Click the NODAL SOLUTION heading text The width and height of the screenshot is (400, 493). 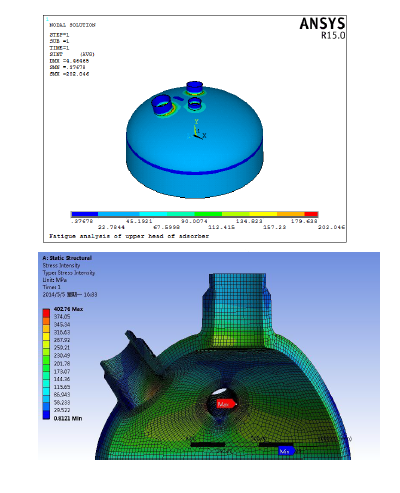point(72,25)
